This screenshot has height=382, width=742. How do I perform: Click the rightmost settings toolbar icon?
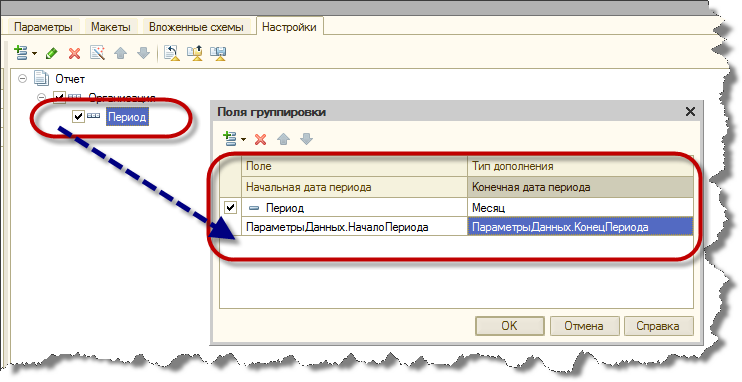tap(218, 53)
